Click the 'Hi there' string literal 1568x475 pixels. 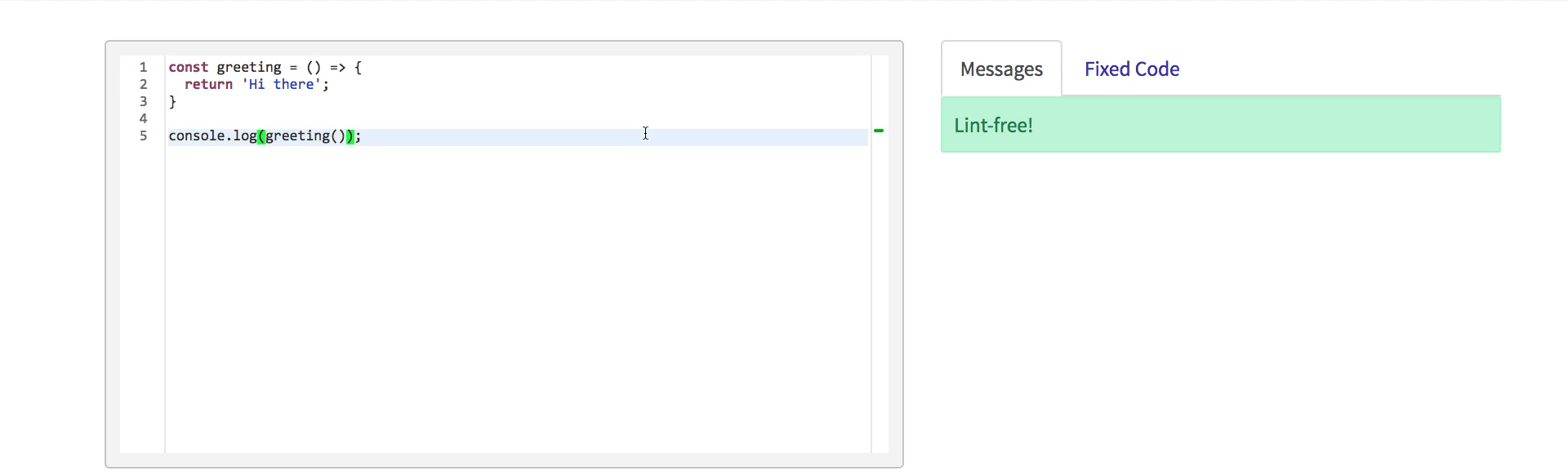(281, 84)
